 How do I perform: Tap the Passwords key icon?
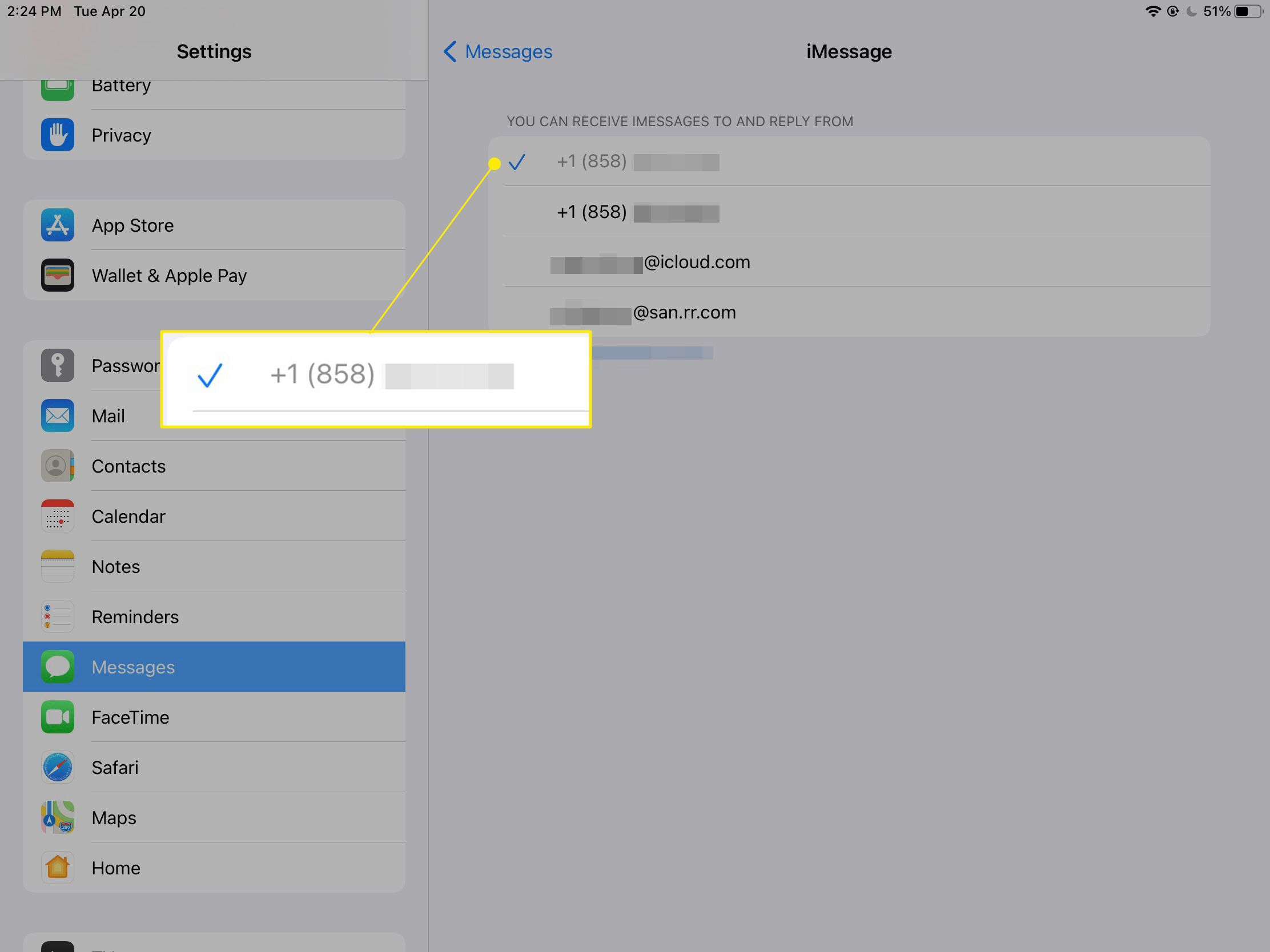(x=58, y=365)
